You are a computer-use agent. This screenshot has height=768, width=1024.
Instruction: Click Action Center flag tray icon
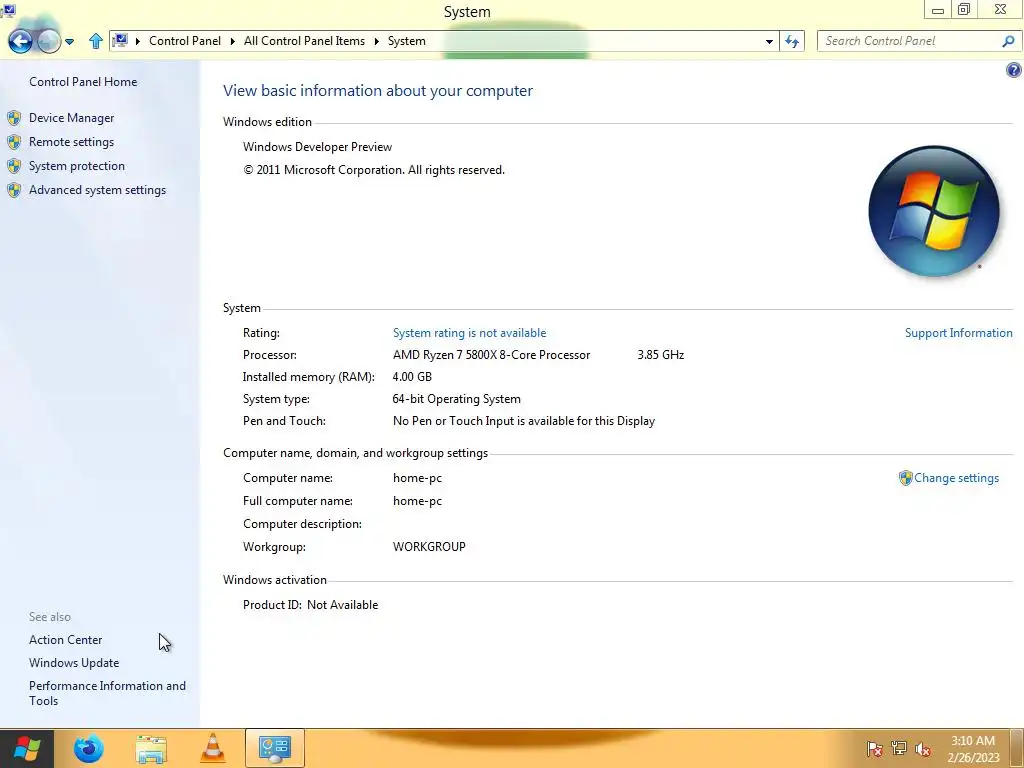point(874,749)
